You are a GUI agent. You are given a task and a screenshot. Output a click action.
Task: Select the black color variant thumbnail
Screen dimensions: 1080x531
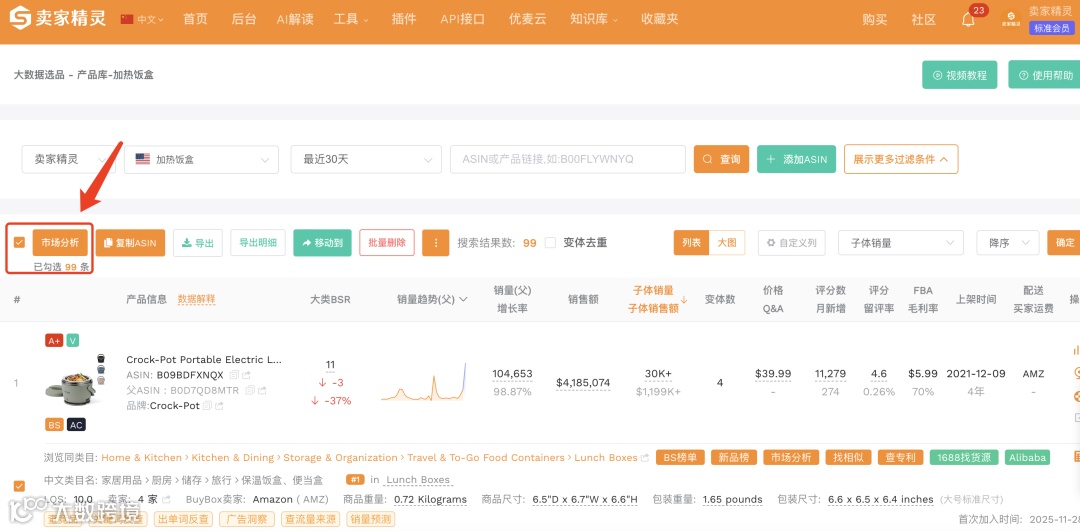tap(101, 359)
